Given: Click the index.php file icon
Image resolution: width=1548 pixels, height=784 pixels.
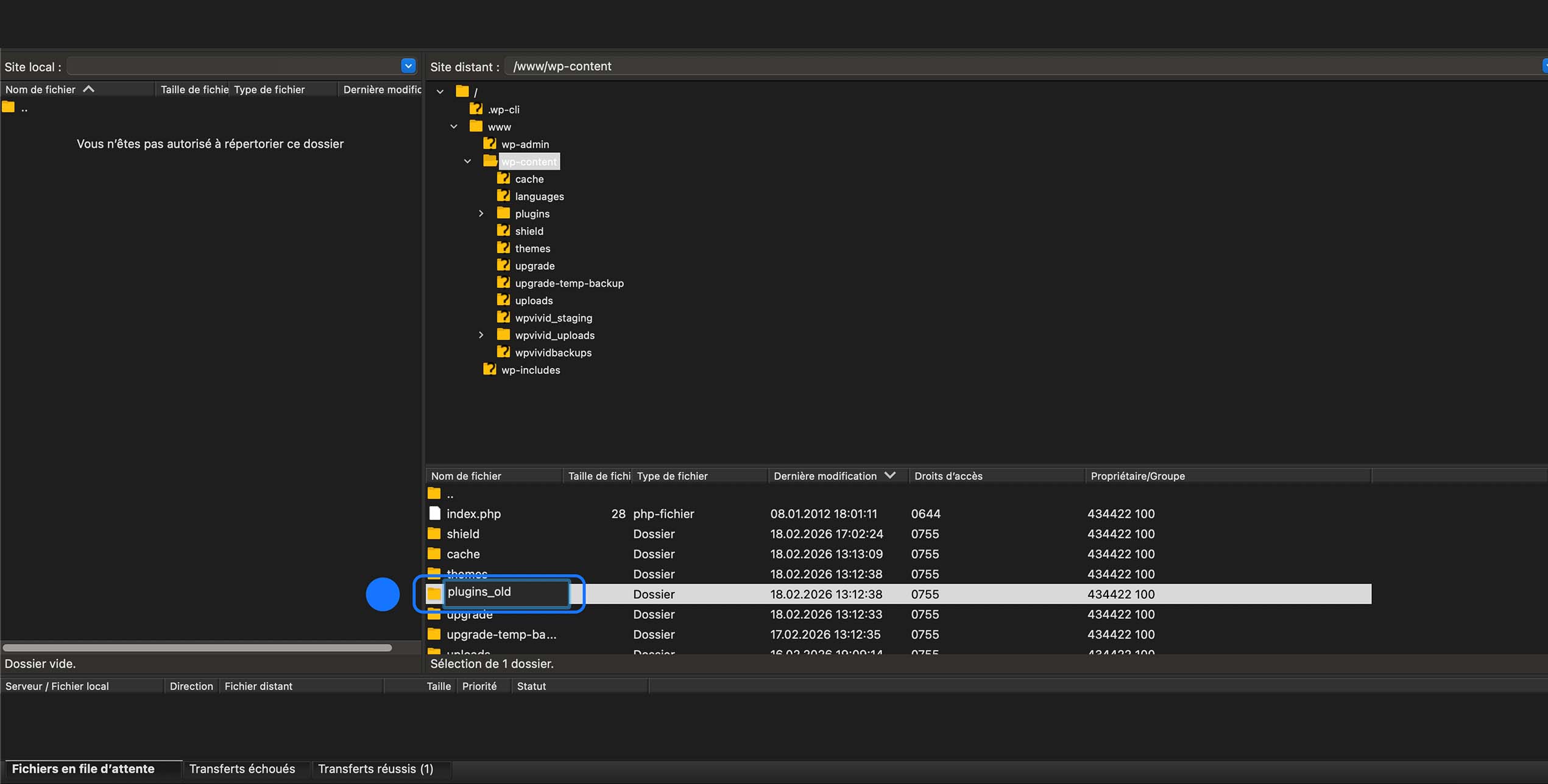Looking at the screenshot, I should [x=434, y=514].
